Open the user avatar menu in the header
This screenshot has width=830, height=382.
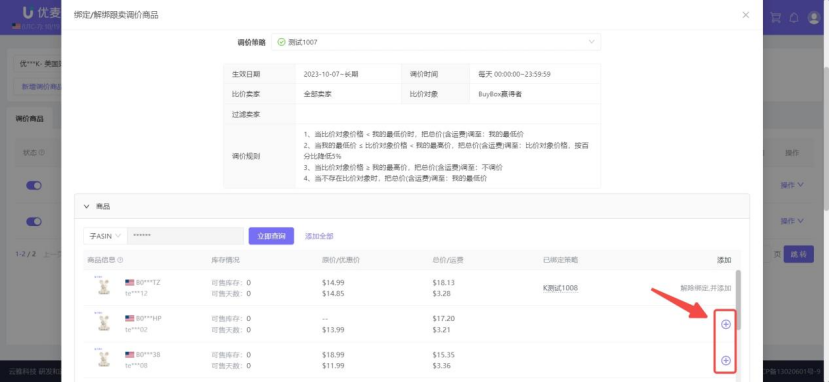814,17
